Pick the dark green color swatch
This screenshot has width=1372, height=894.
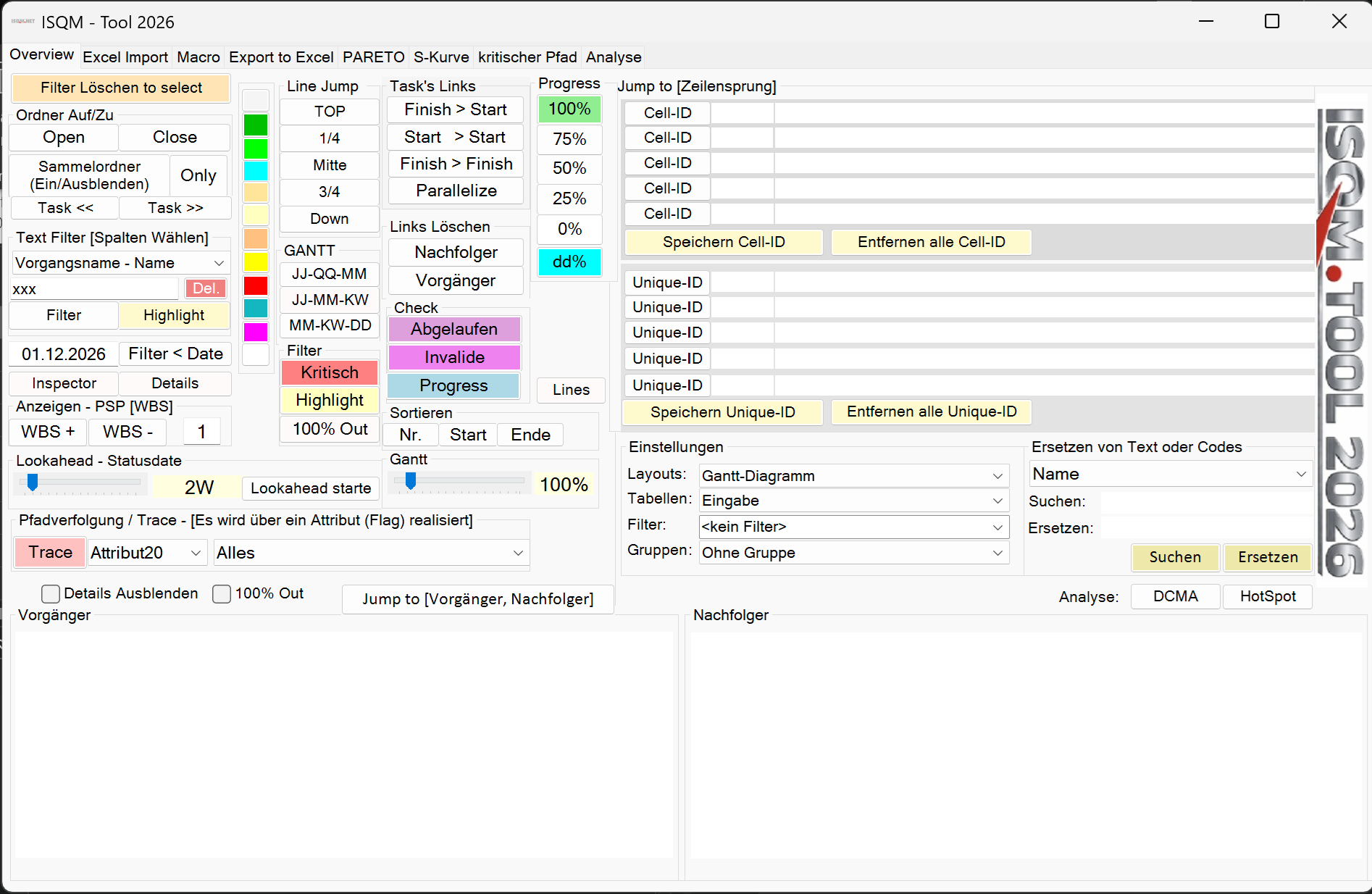pyautogui.click(x=255, y=125)
